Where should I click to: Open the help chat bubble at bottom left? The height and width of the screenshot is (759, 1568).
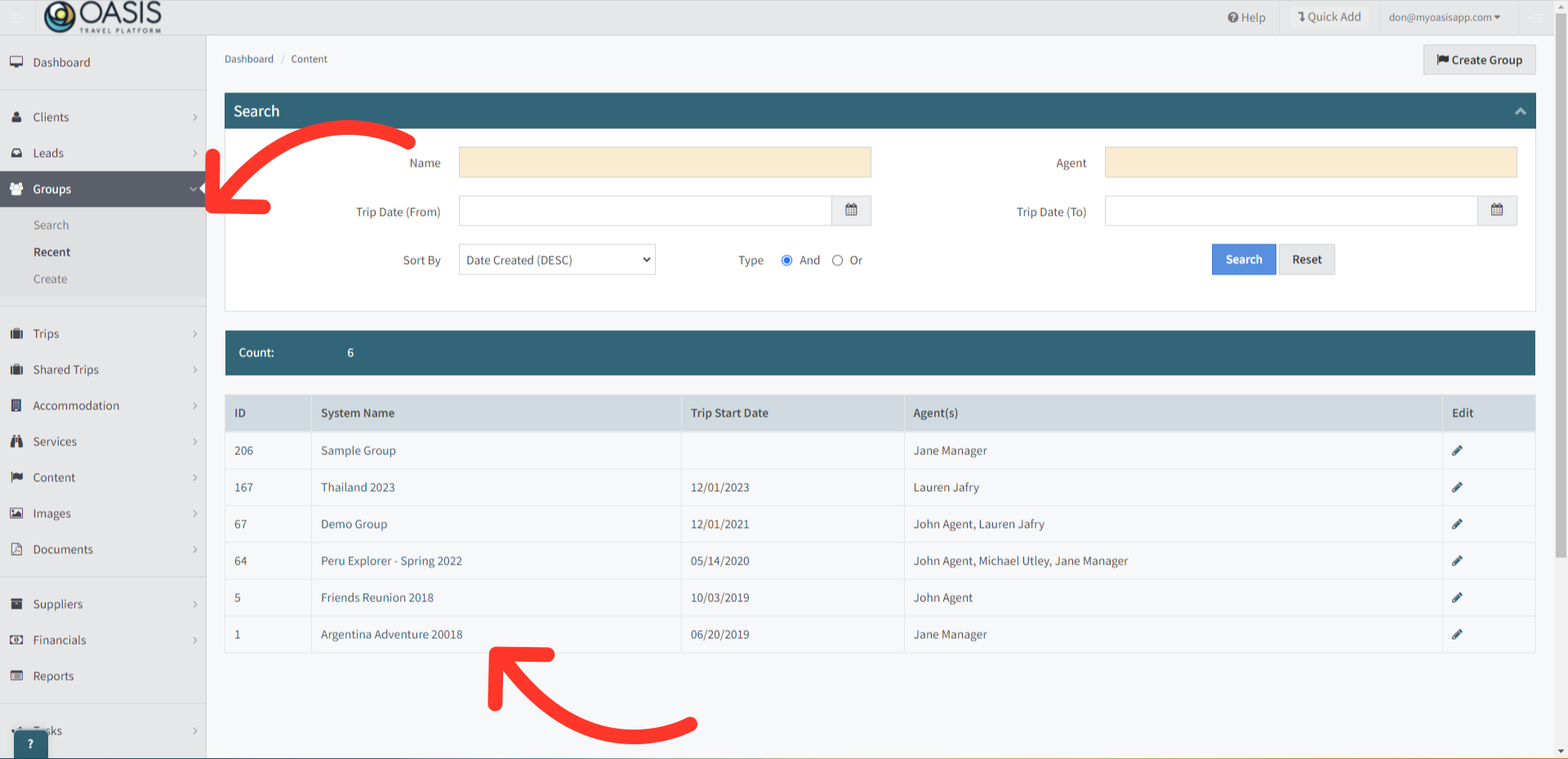point(30,743)
